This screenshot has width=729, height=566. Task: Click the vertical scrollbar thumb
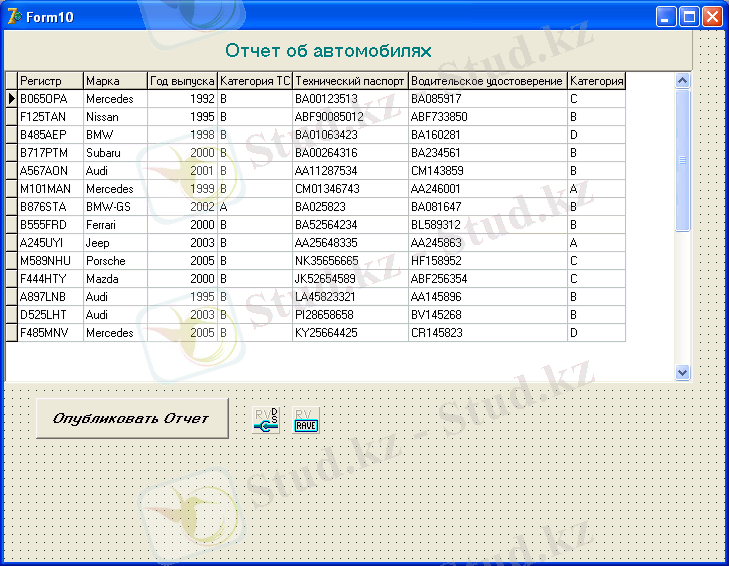[x=683, y=160]
